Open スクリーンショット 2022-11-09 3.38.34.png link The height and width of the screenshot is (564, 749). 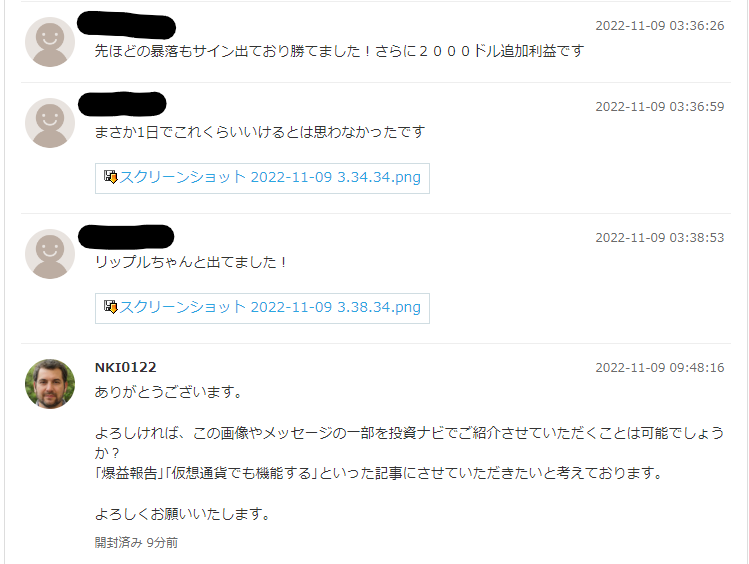[x=270, y=307]
